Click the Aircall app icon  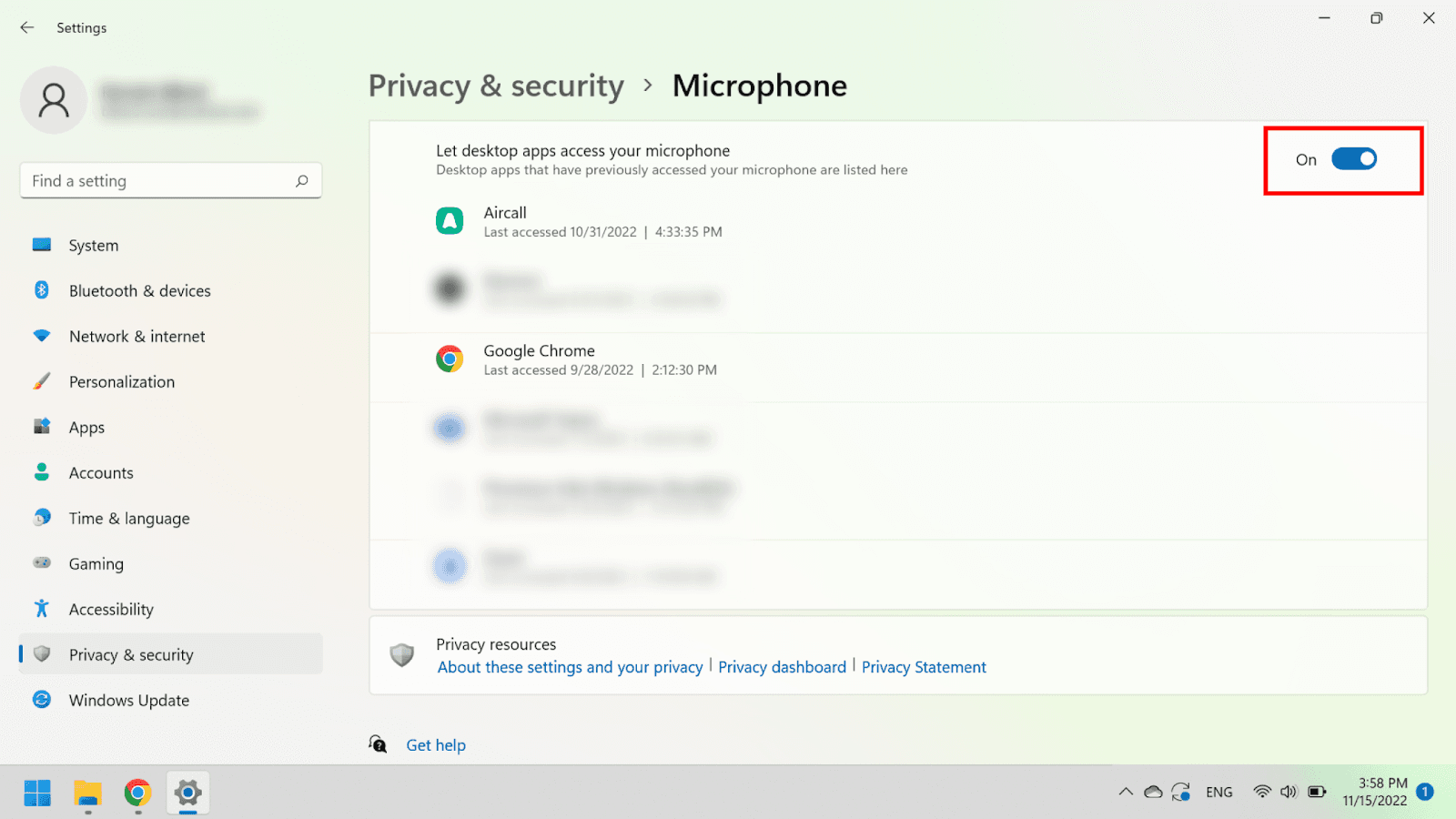(x=450, y=220)
